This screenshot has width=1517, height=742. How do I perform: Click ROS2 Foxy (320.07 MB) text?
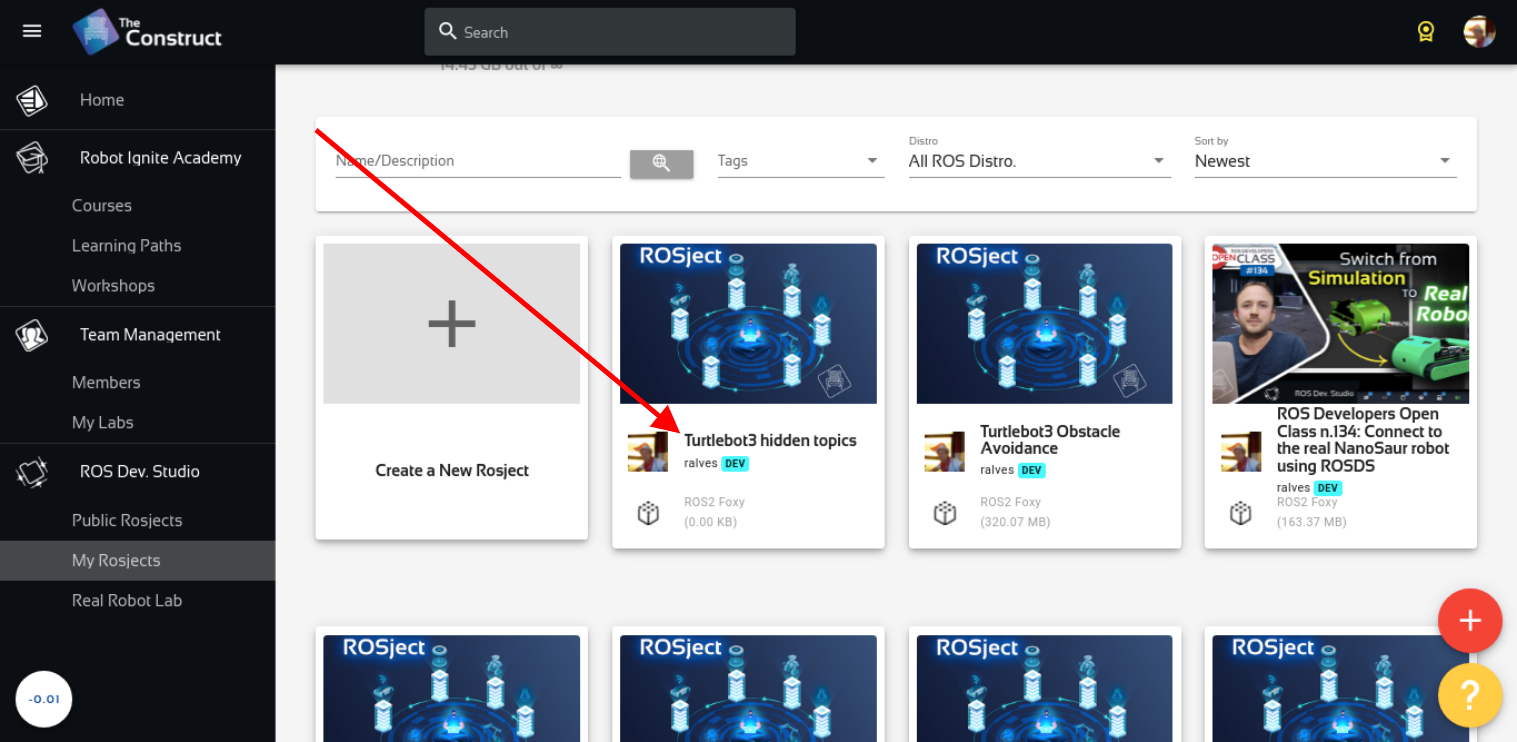point(1015,512)
